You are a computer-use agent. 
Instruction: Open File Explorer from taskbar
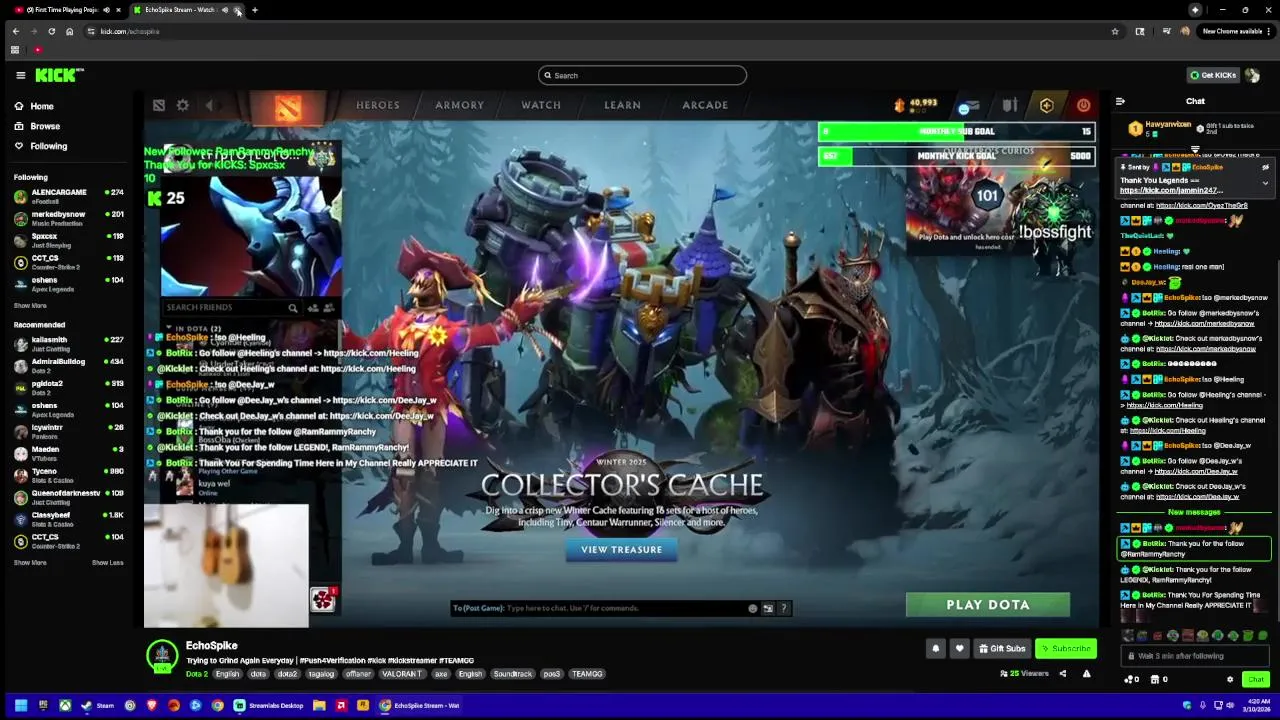[x=319, y=705]
